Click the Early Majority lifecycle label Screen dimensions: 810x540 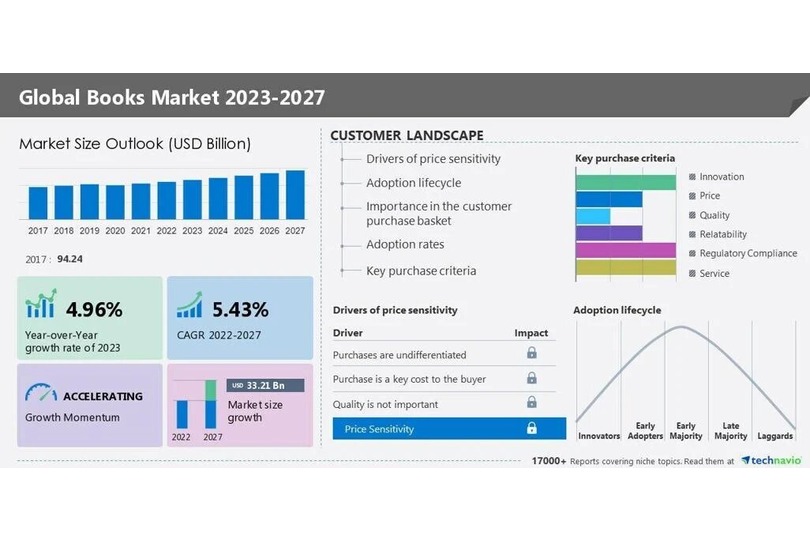[x=686, y=430]
